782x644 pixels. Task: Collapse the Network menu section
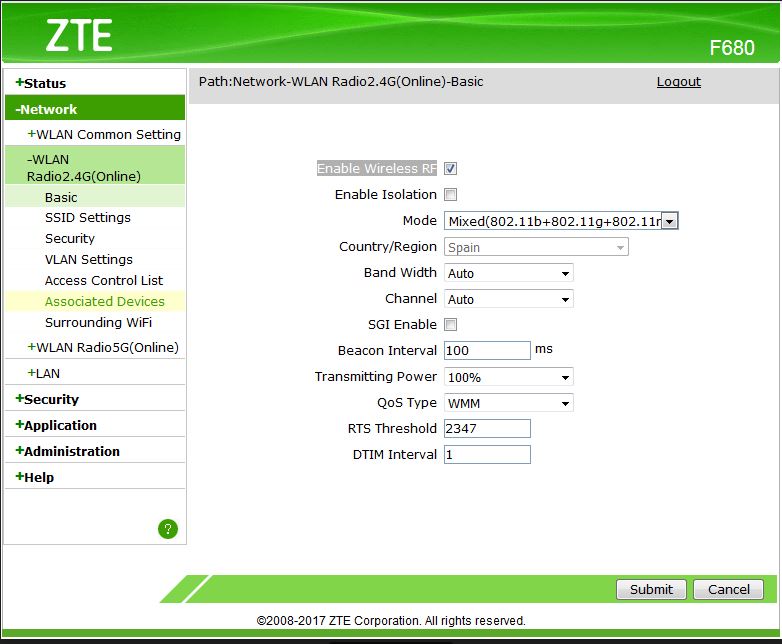pyautogui.click(x=95, y=109)
